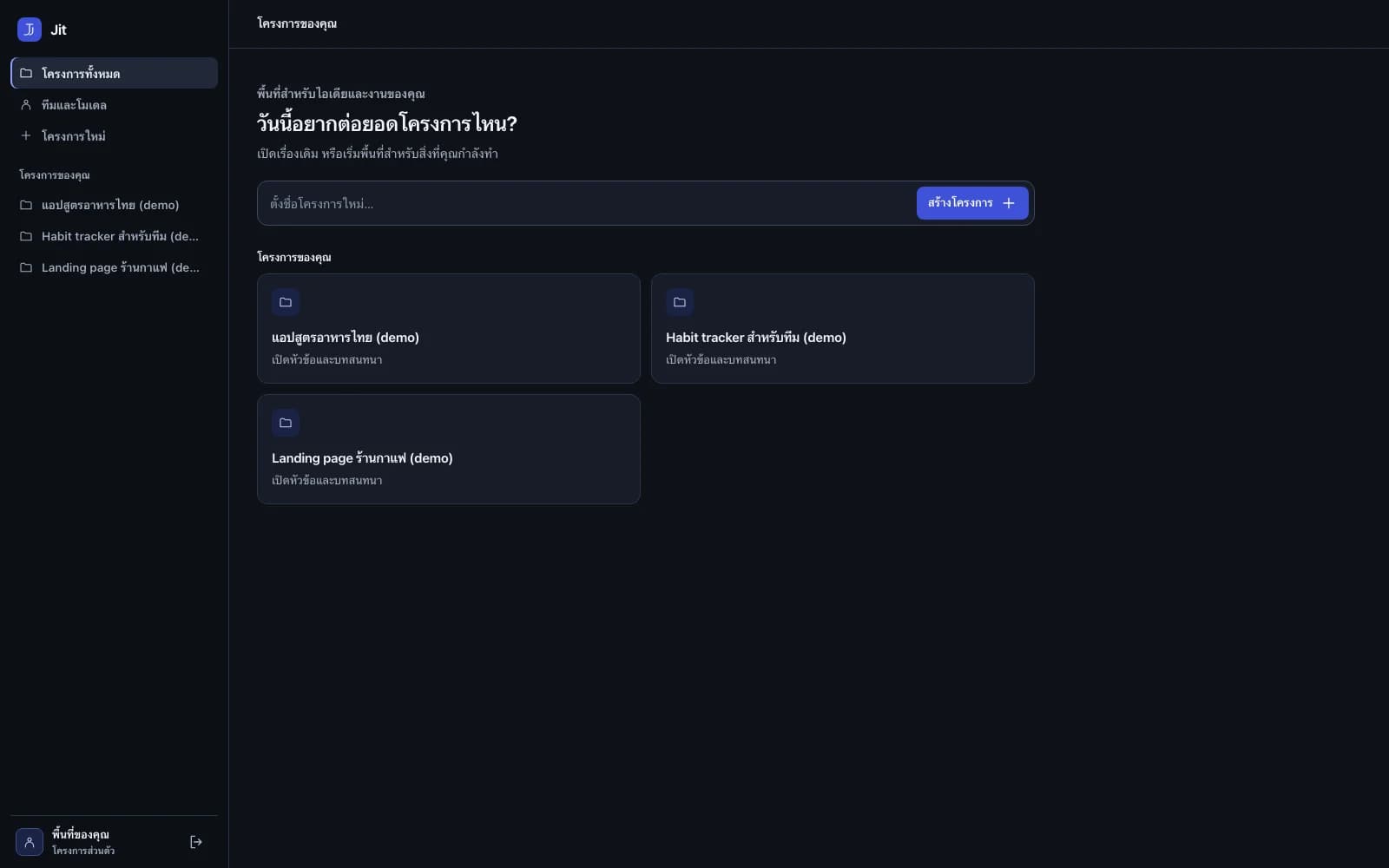Click sidebar folder icon for แอปสูตรอาหารไทย (demo)
This screenshot has height=868, width=1389.
[x=26, y=205]
